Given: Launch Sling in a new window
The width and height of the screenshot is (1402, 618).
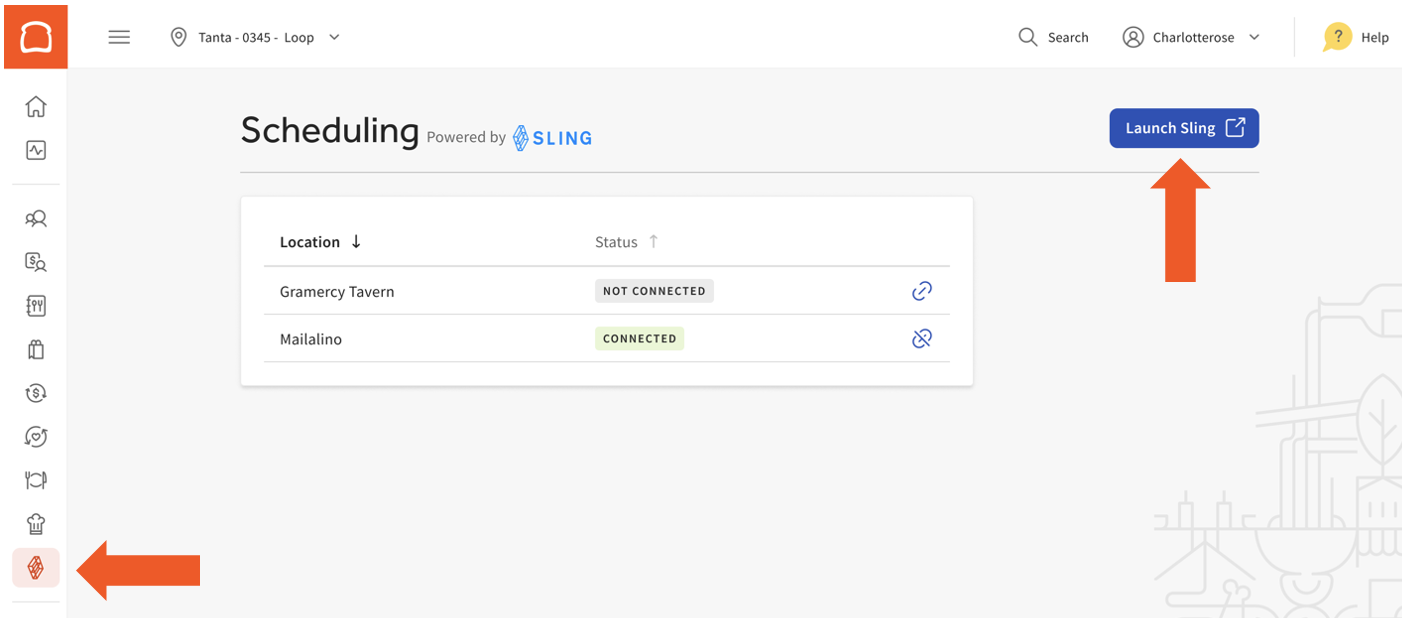Looking at the screenshot, I should pos(1184,128).
